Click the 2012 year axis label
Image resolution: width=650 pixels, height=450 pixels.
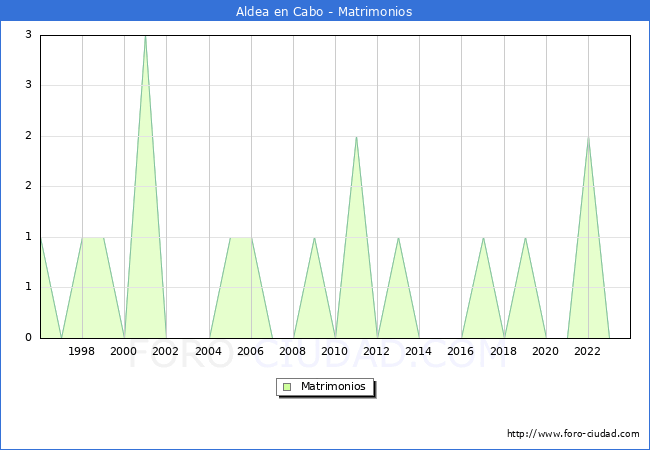(377, 351)
